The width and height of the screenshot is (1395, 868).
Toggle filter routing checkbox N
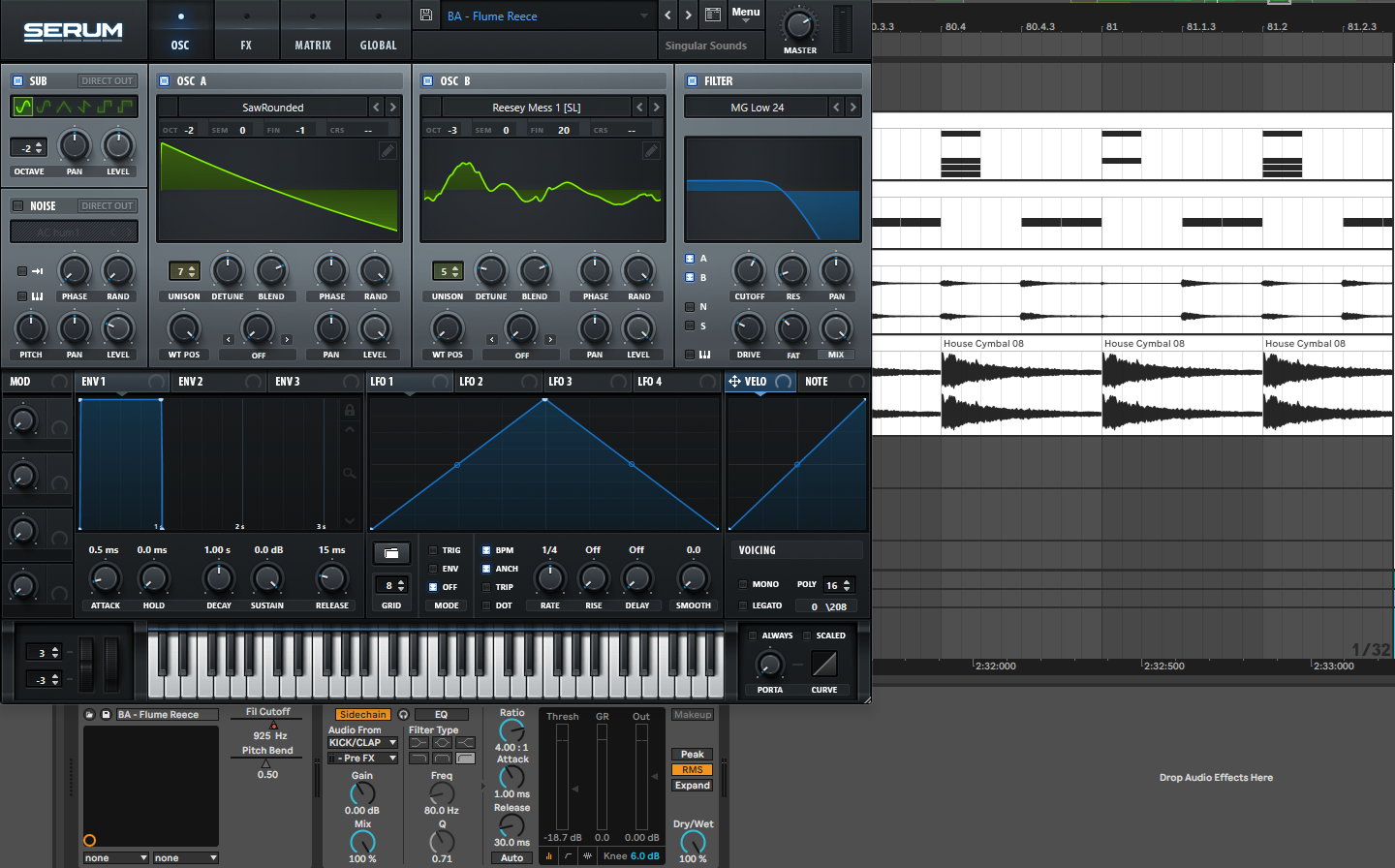pyautogui.click(x=690, y=307)
